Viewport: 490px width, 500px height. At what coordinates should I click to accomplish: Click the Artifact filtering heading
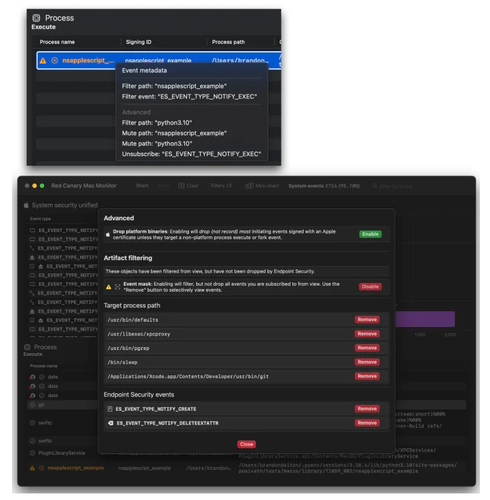128,258
